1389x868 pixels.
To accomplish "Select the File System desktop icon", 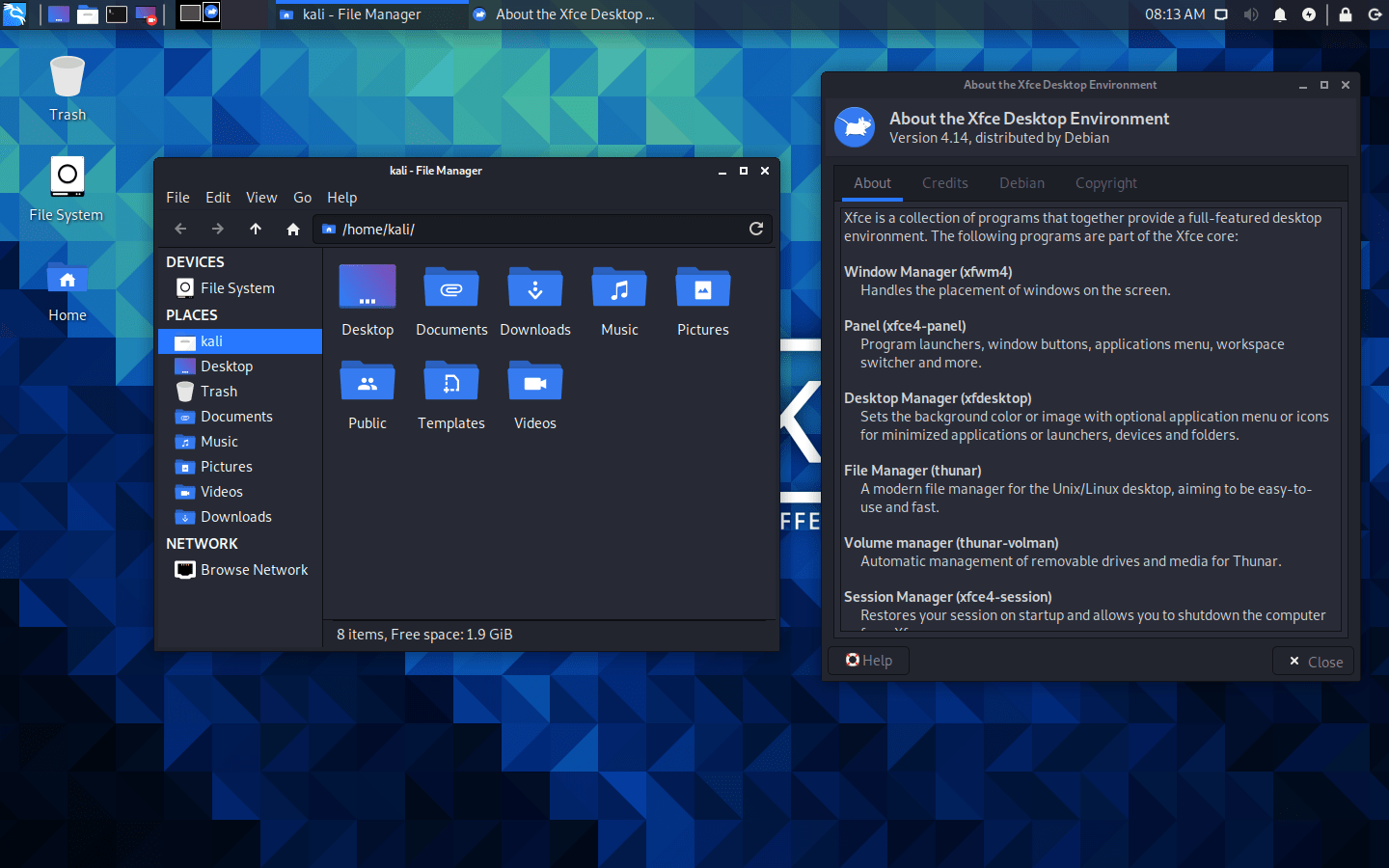I will coord(67,189).
